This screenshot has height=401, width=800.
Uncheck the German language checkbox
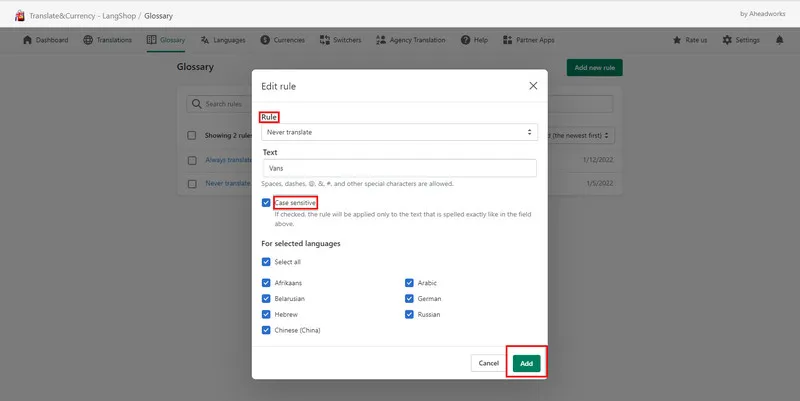point(409,298)
